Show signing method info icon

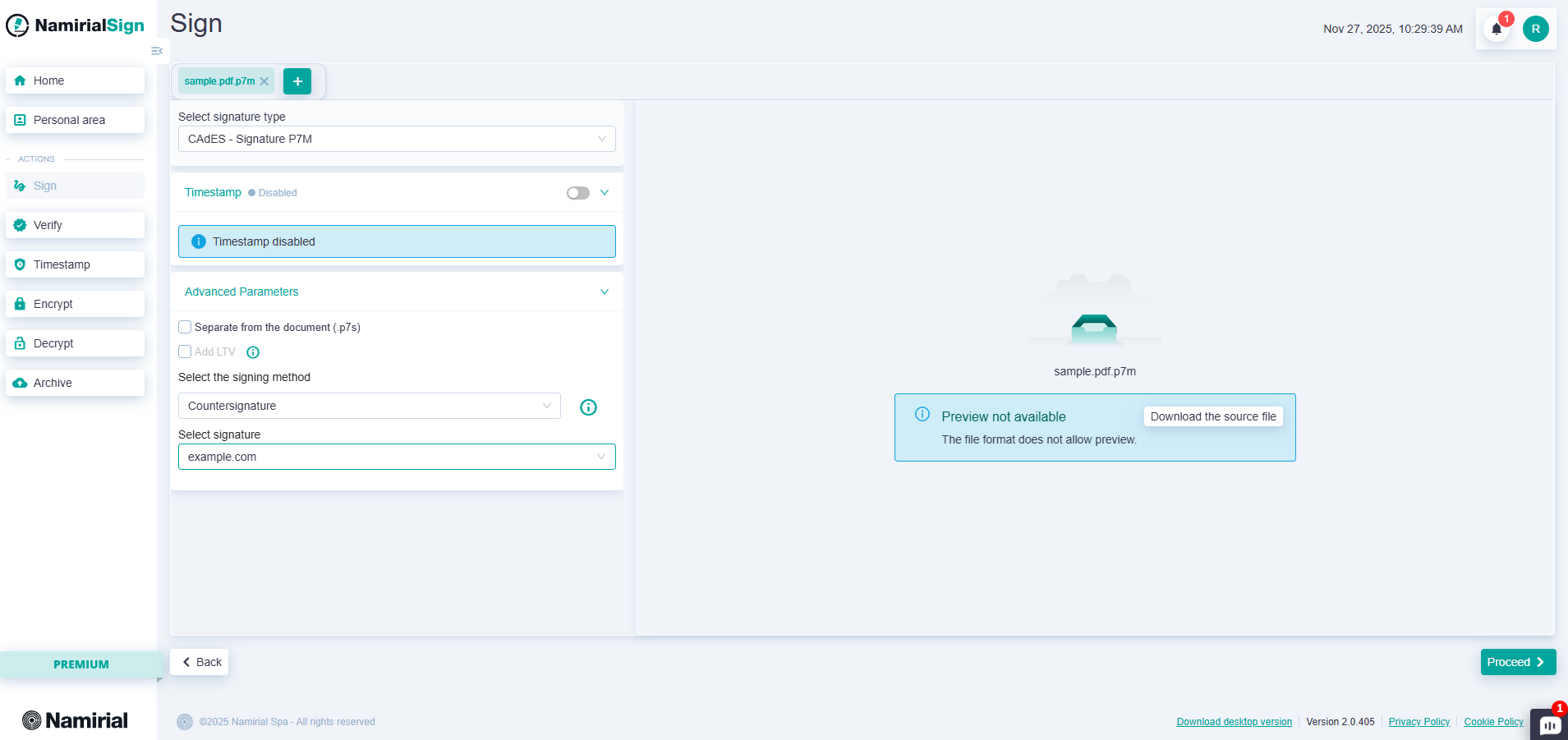588,407
